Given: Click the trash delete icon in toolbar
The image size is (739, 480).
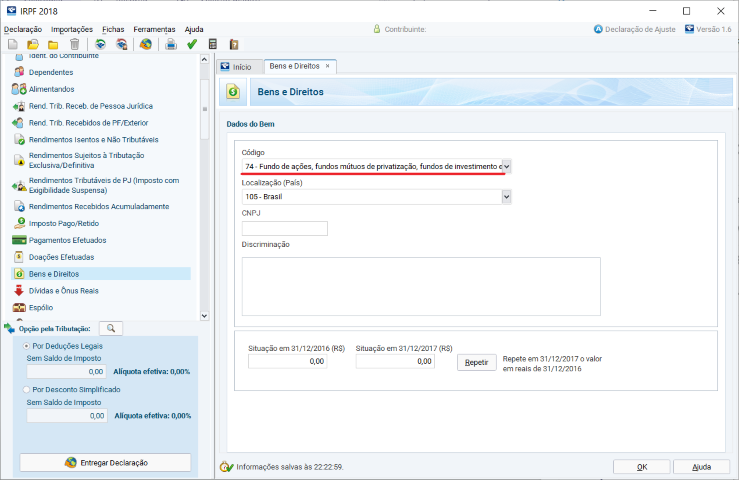Looking at the screenshot, I should click(x=74, y=45).
